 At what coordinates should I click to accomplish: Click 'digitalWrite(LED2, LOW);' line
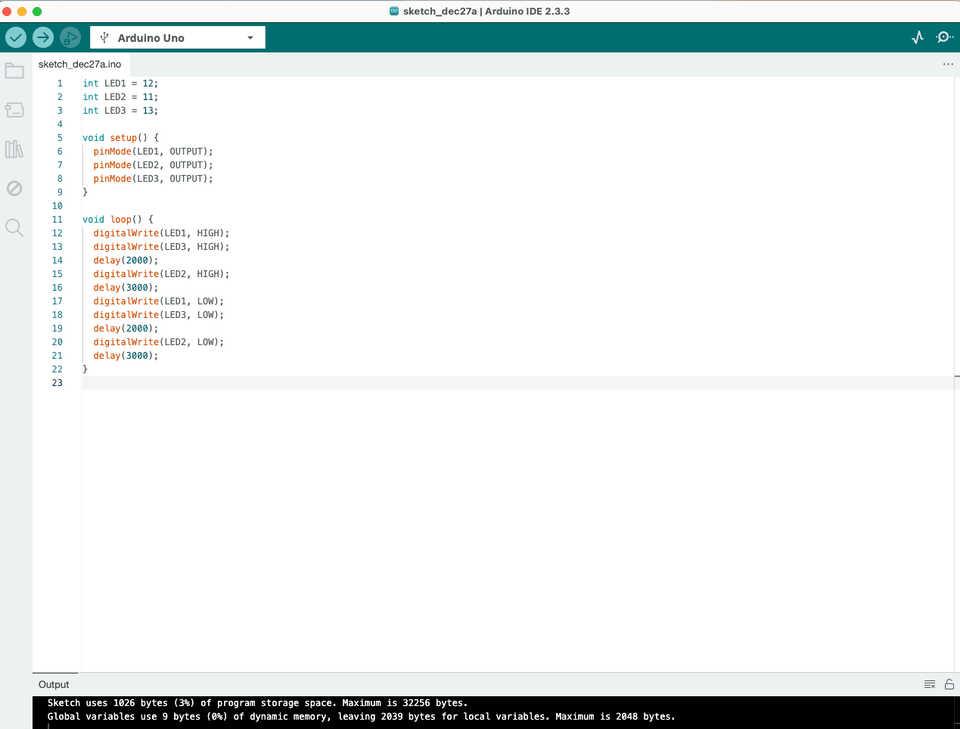(159, 342)
